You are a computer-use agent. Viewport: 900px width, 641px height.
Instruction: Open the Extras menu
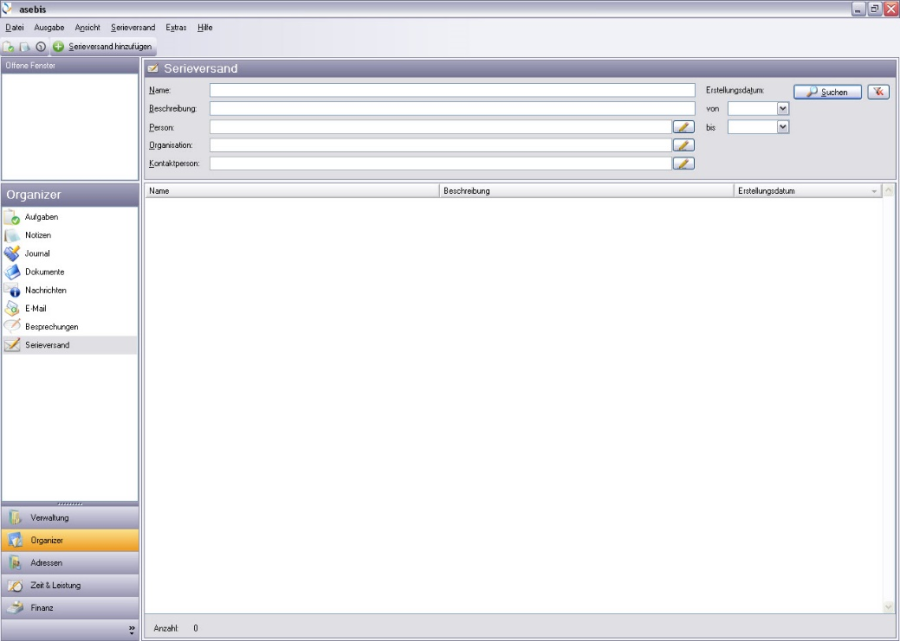pos(176,27)
